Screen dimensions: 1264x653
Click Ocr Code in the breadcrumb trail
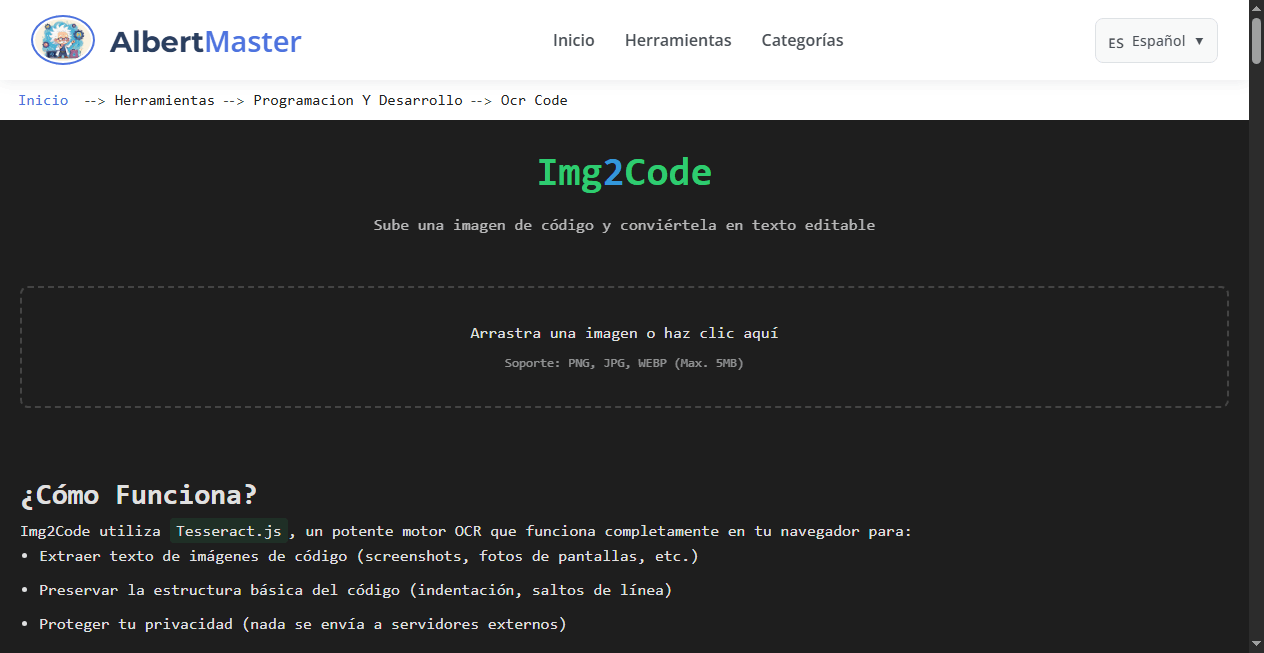click(x=534, y=100)
